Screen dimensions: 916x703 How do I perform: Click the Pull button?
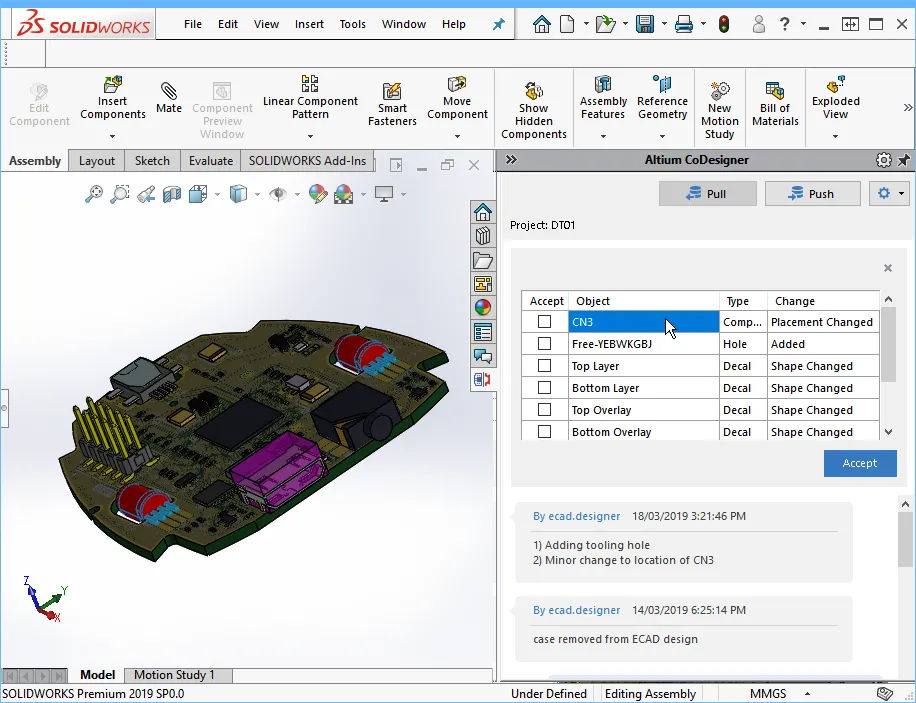click(707, 194)
